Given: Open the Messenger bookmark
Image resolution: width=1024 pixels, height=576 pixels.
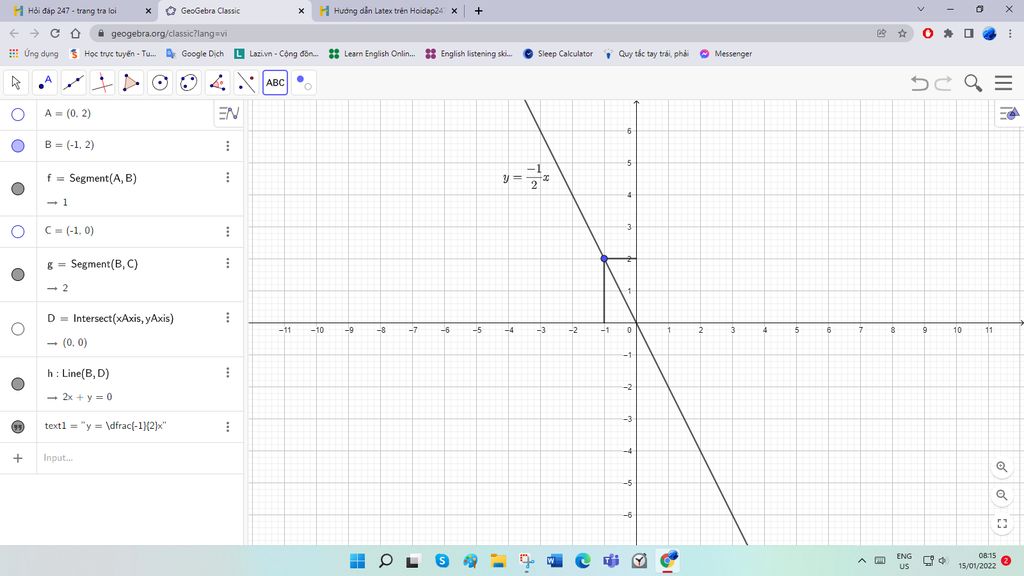Looking at the screenshot, I should [726, 54].
